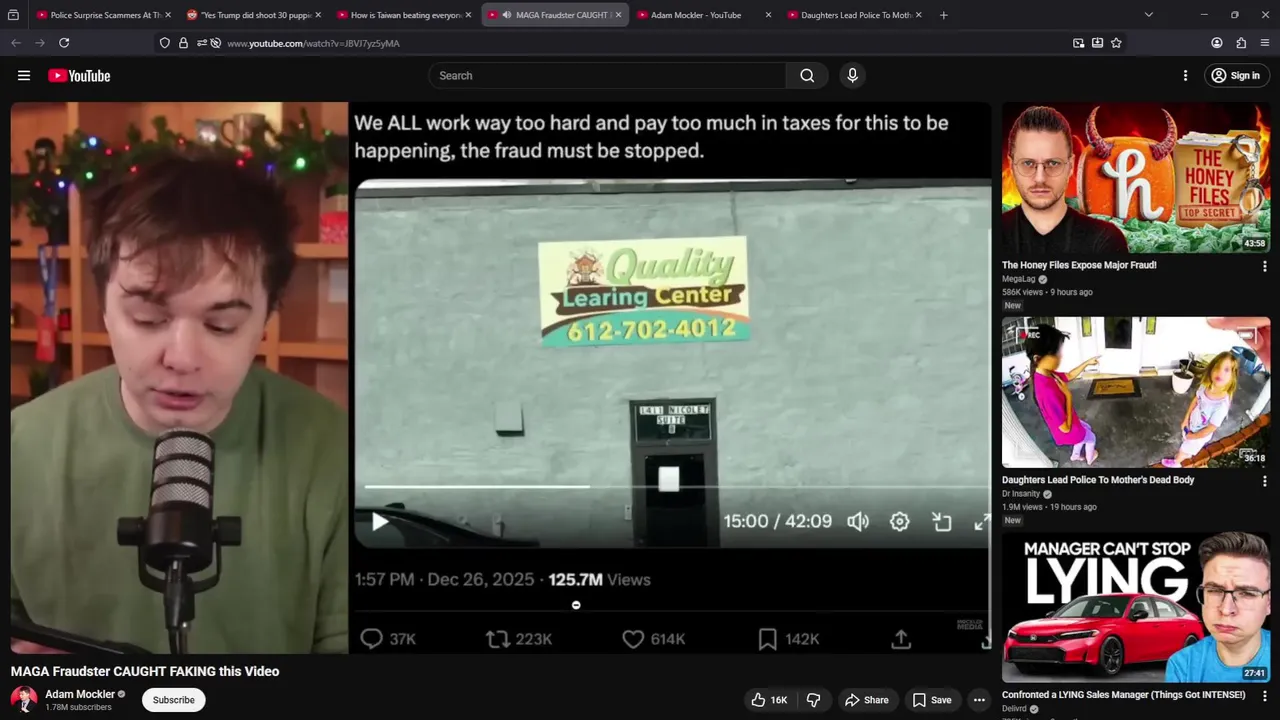Open Confronted a LYING Sales Manager title
Viewport: 1280px width, 720px height.
[1124, 694]
